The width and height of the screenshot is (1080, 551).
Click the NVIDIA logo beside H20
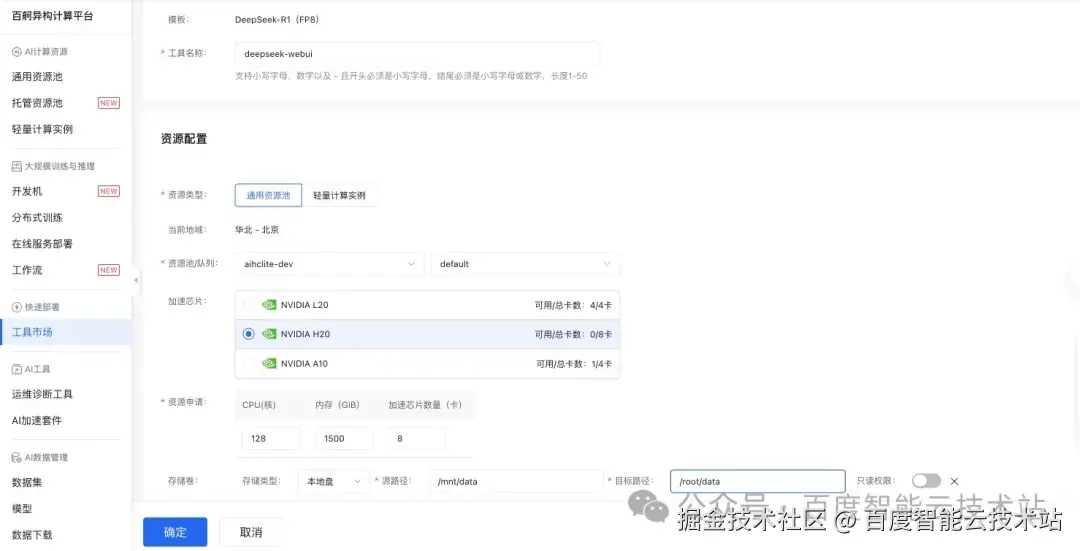[269, 334]
